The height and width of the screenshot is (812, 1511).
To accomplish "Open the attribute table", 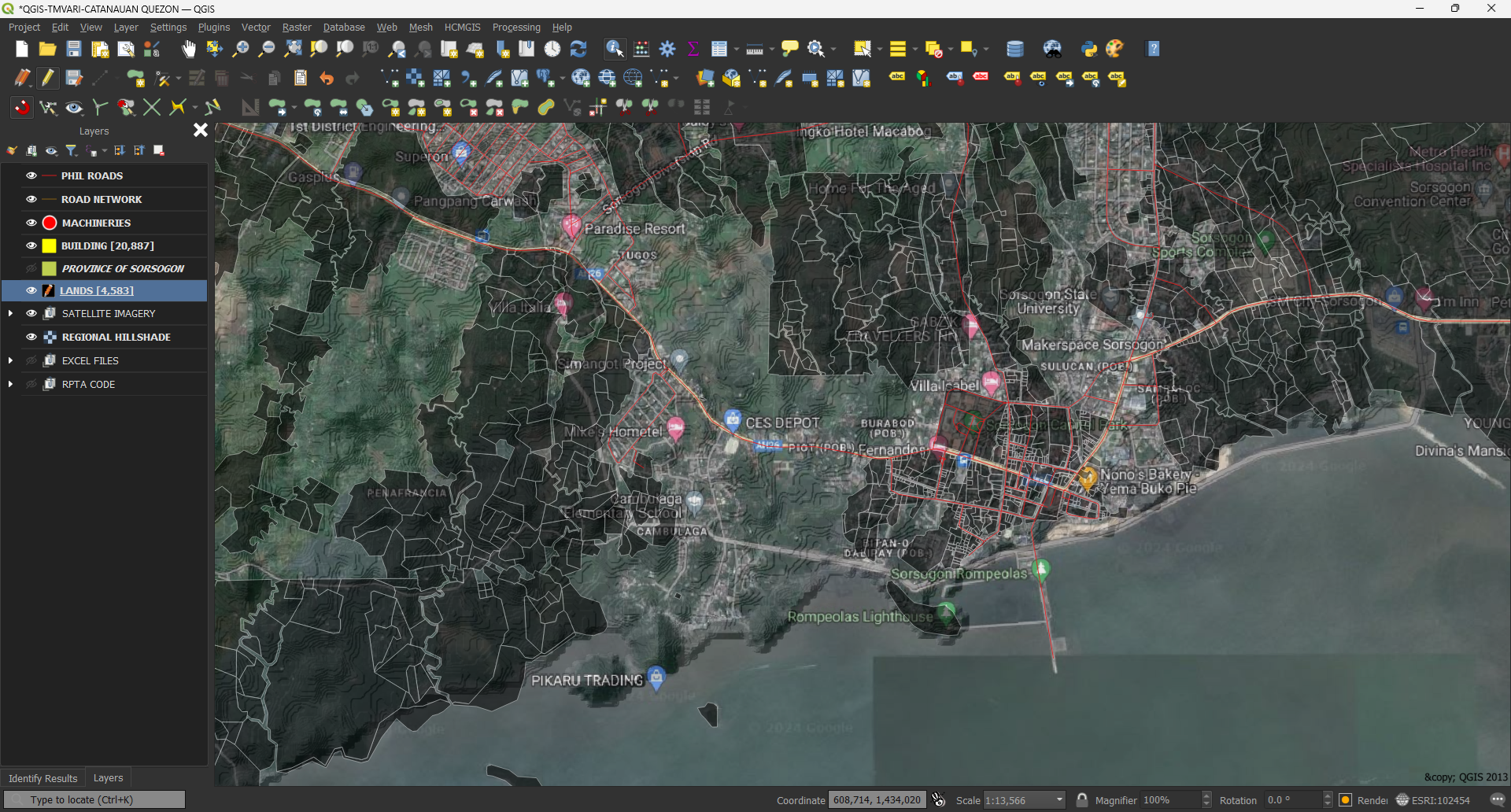I will tap(719, 49).
